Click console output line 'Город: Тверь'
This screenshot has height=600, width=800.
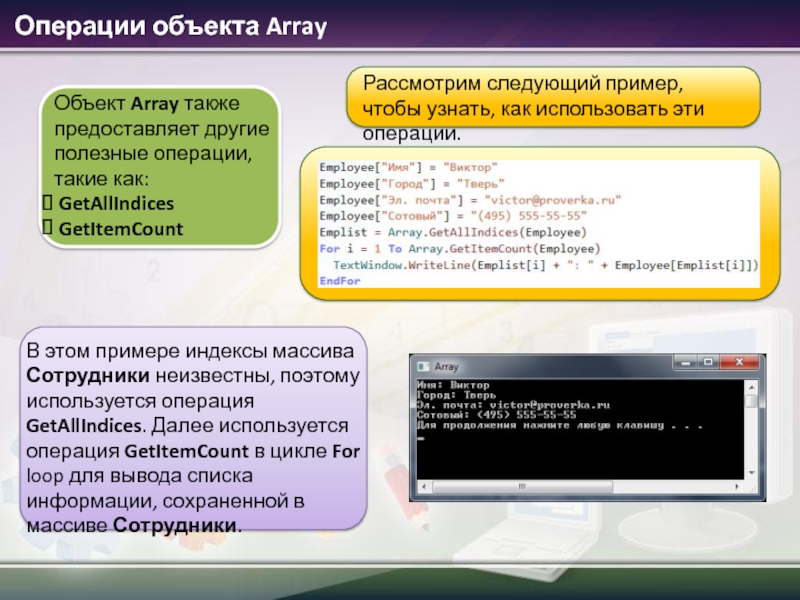pos(456,395)
